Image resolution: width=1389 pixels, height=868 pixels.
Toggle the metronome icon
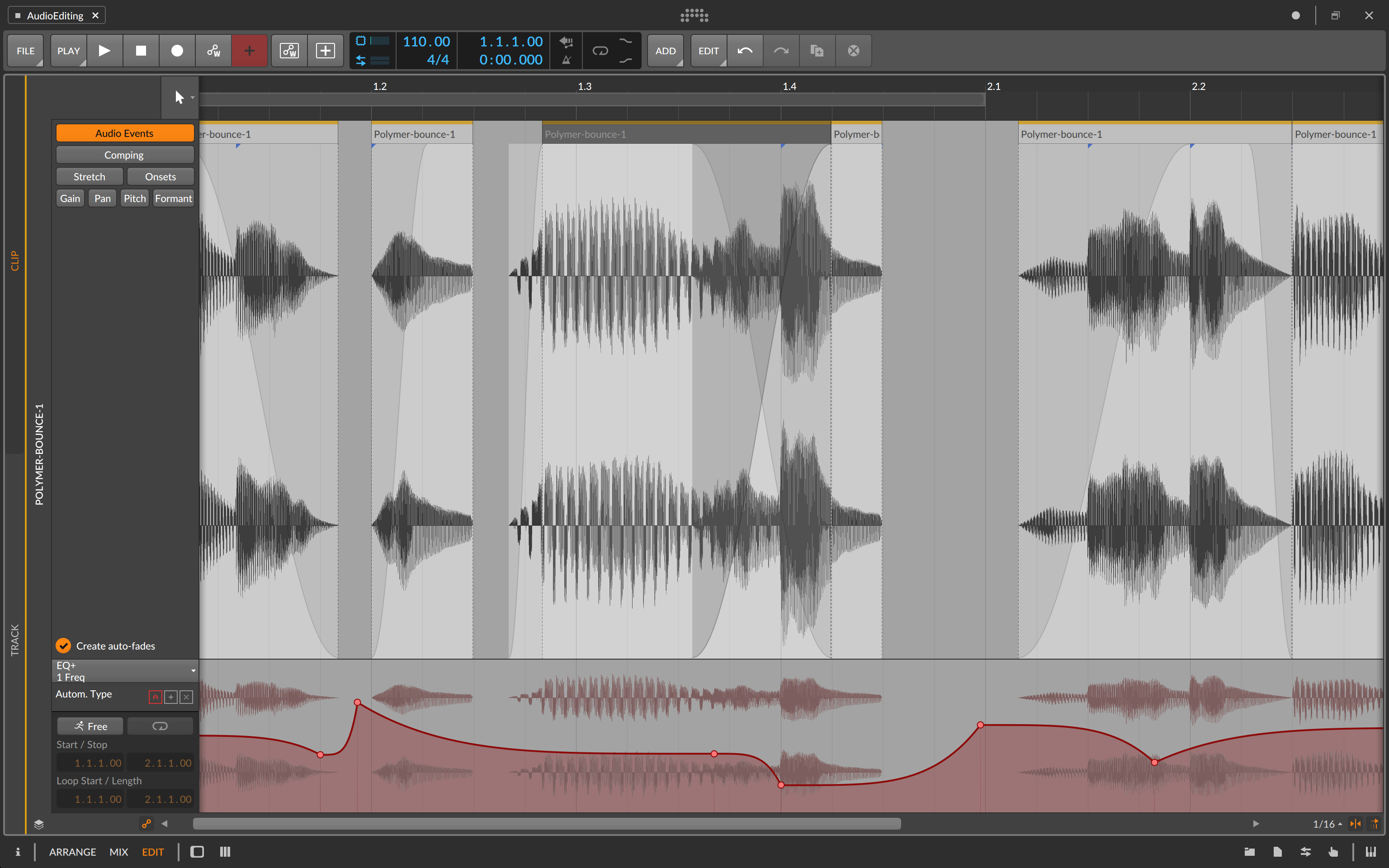pos(567,60)
